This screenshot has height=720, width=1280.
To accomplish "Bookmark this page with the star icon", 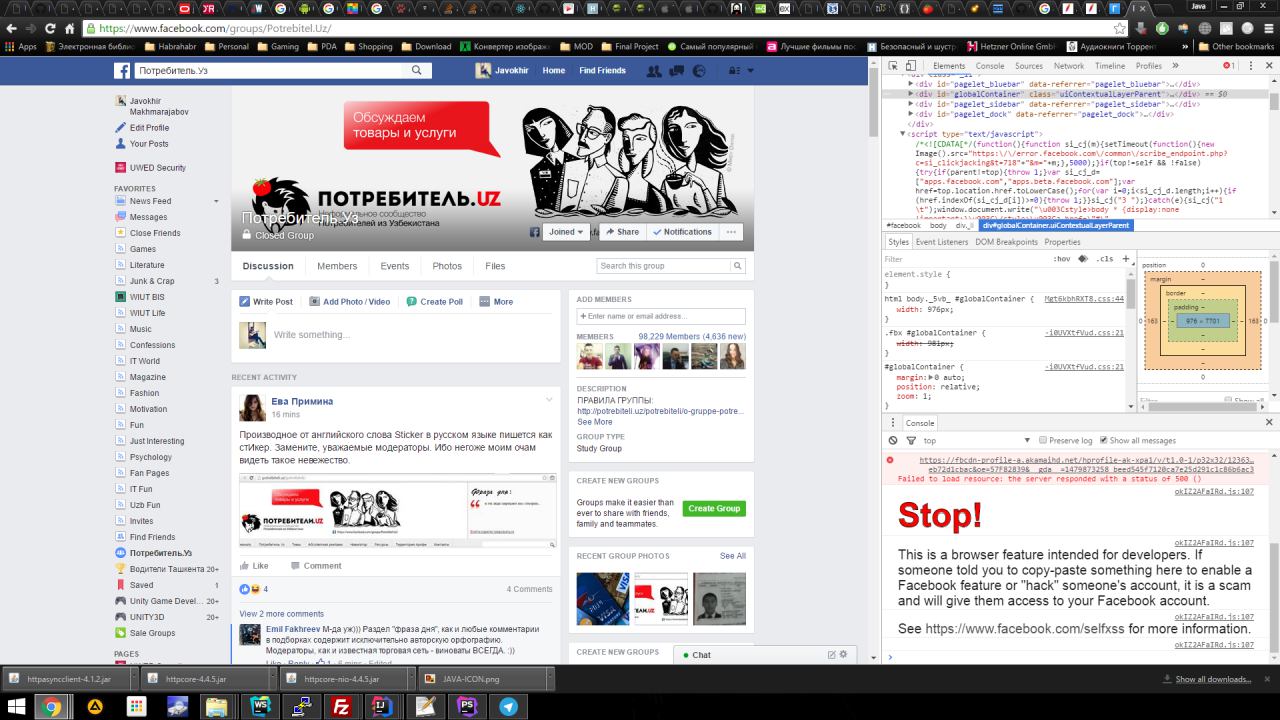I will coord(1120,29).
